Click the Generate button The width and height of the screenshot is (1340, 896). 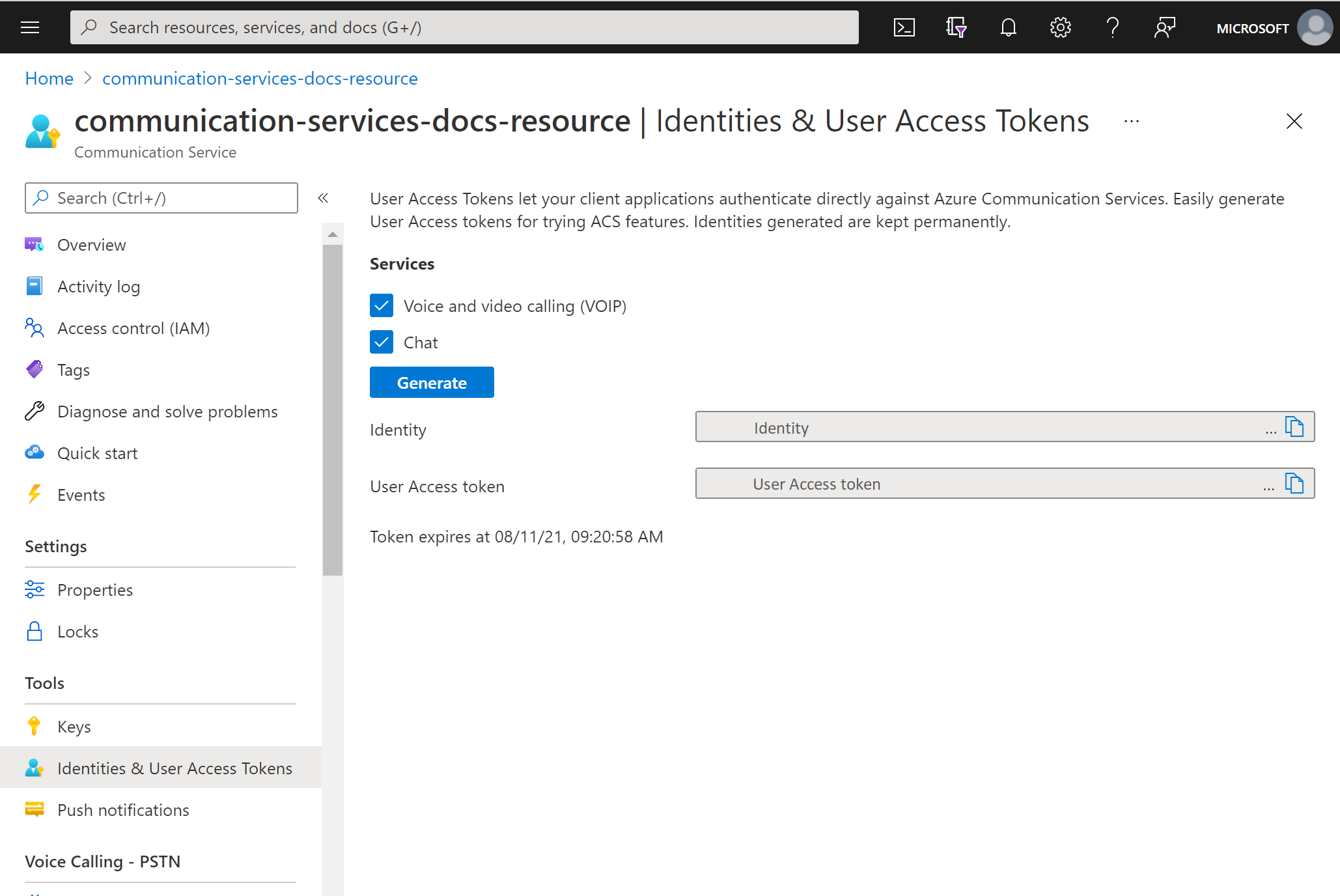(431, 382)
